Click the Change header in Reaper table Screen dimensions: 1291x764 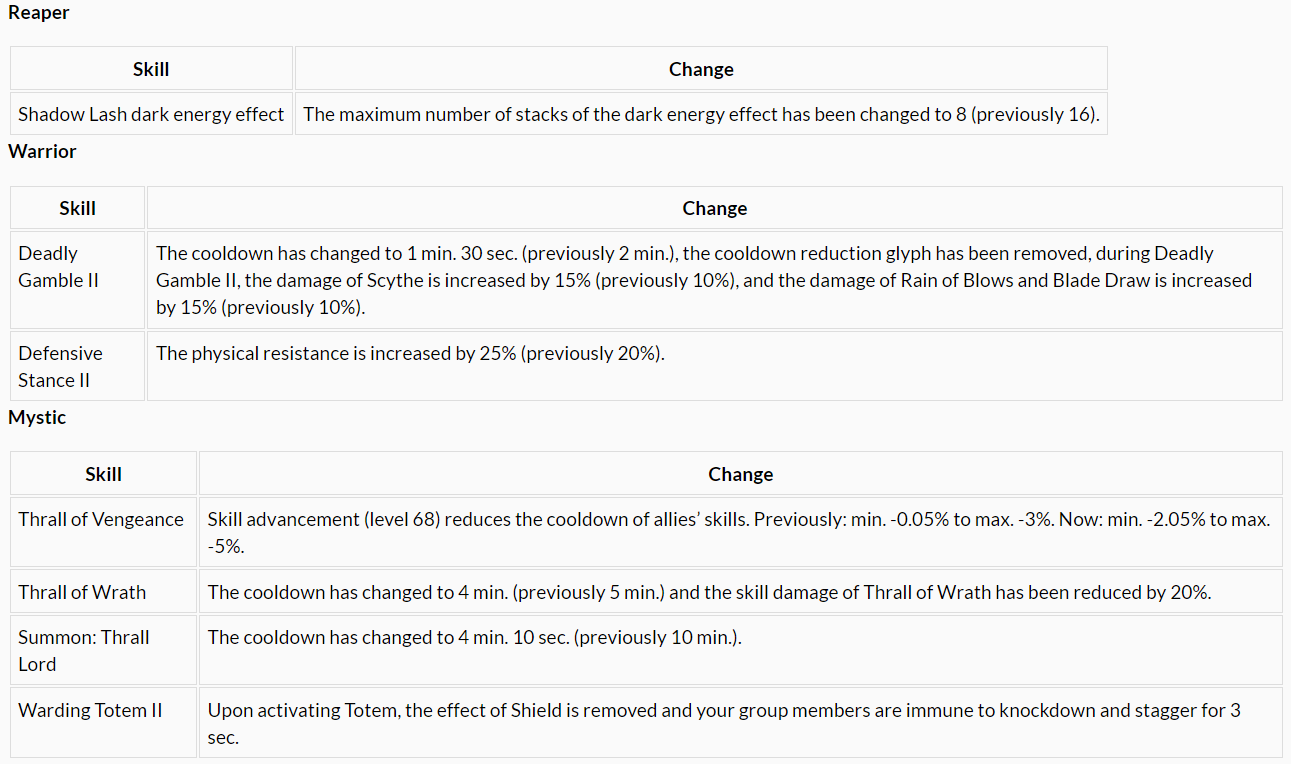click(x=701, y=69)
